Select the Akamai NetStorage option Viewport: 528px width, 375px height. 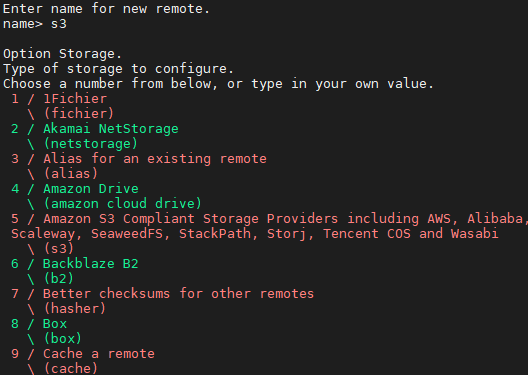tap(111, 129)
